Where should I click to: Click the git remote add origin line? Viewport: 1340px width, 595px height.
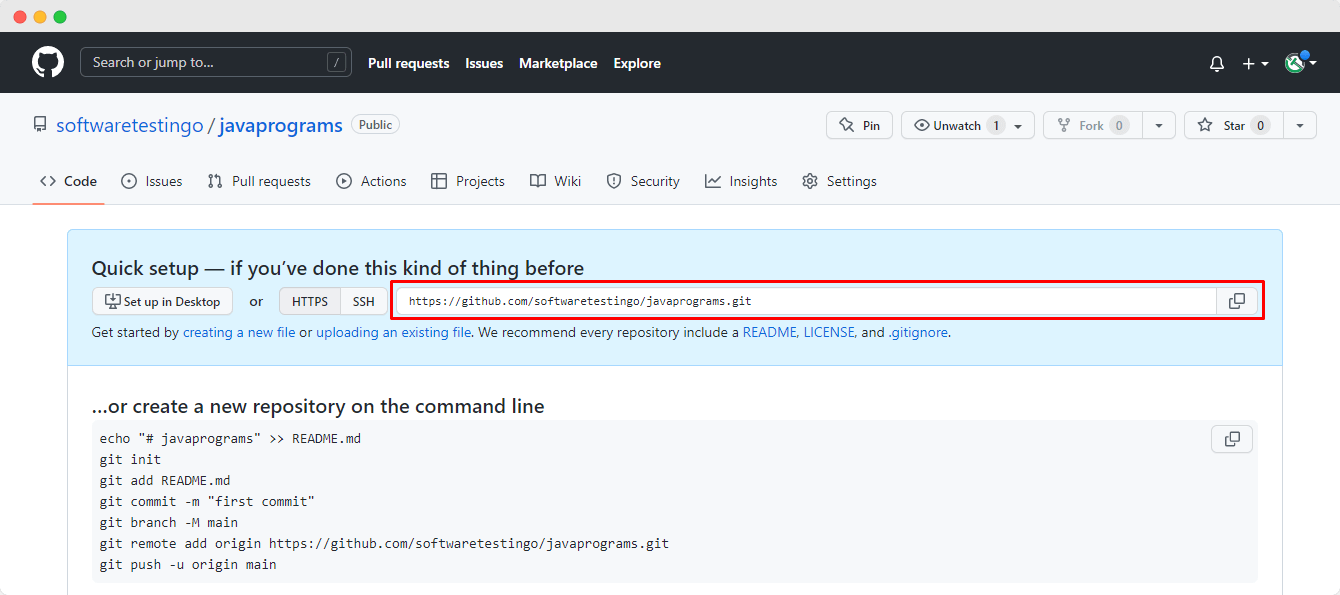point(384,543)
